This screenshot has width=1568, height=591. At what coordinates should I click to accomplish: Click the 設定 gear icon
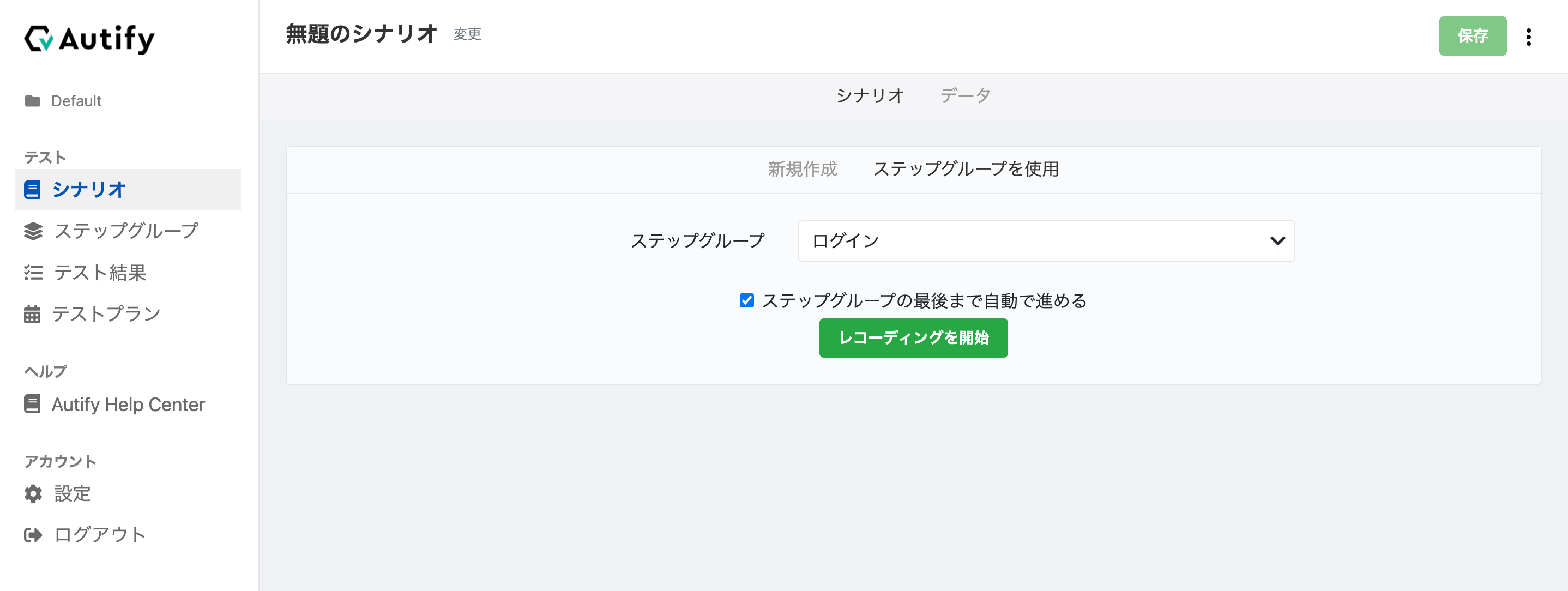pyautogui.click(x=33, y=493)
